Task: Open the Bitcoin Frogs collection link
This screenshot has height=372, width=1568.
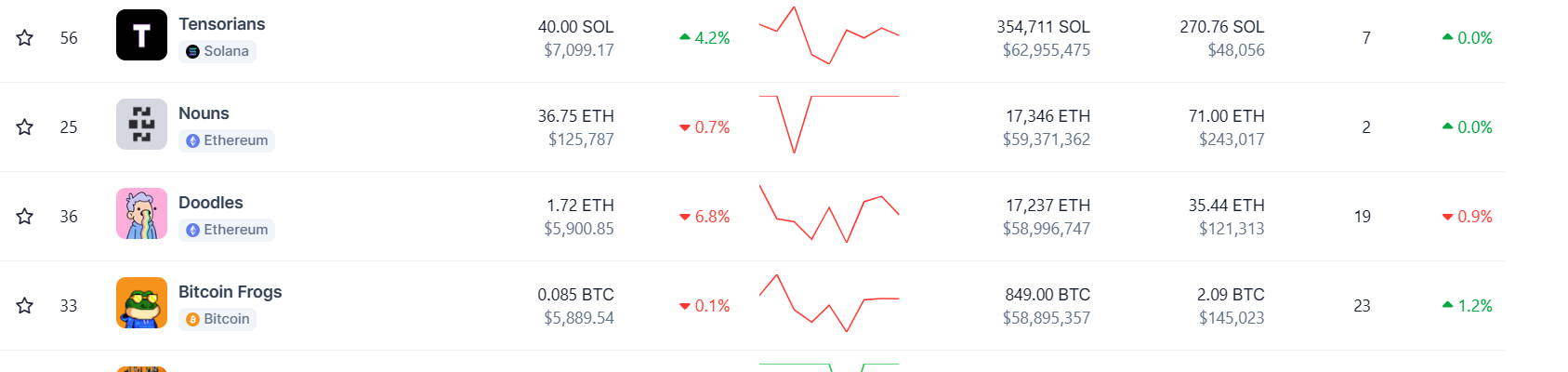Action: point(230,292)
